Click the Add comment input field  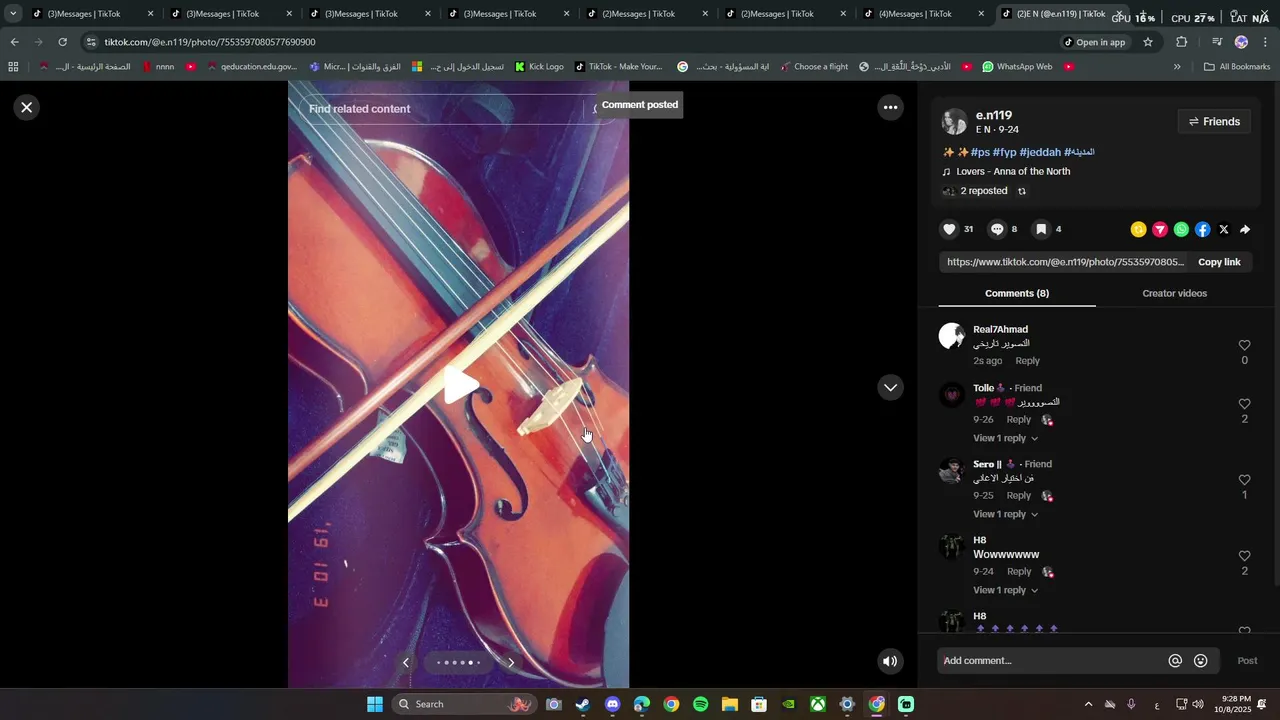[x=1052, y=661]
